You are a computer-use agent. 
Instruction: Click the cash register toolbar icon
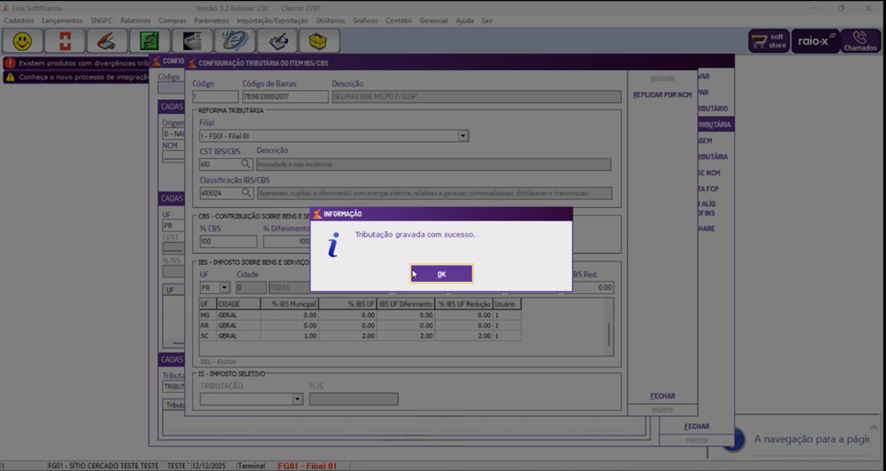[x=192, y=41]
